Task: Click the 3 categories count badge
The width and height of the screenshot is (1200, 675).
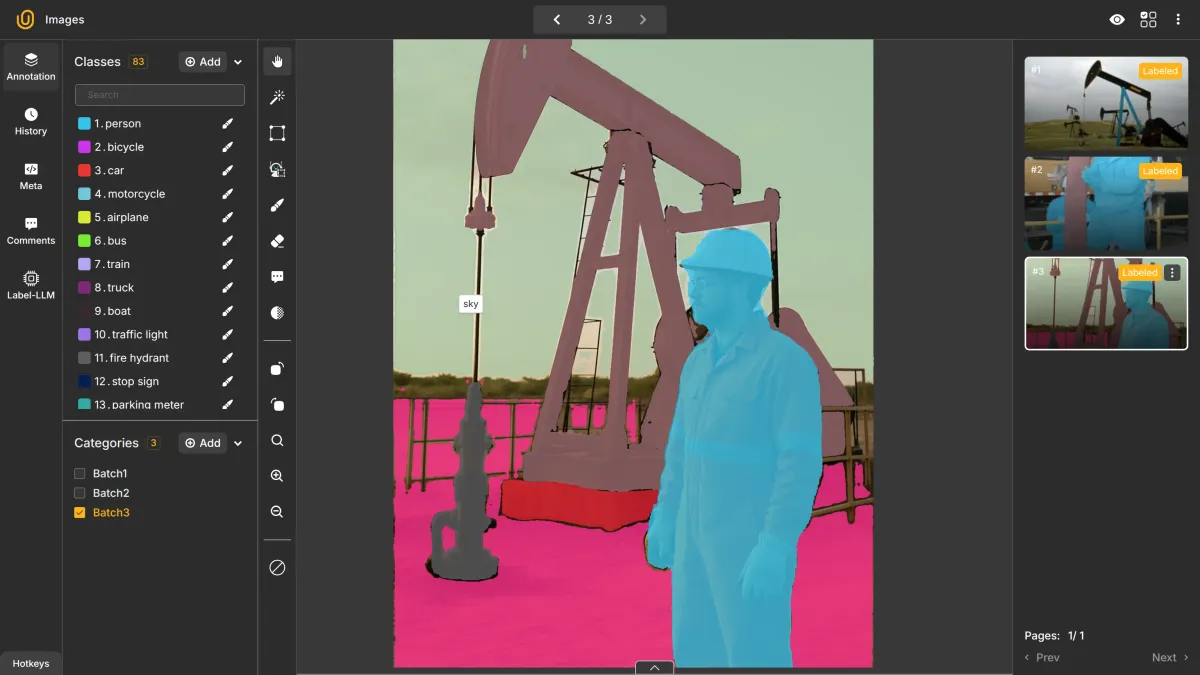Action: (153, 443)
